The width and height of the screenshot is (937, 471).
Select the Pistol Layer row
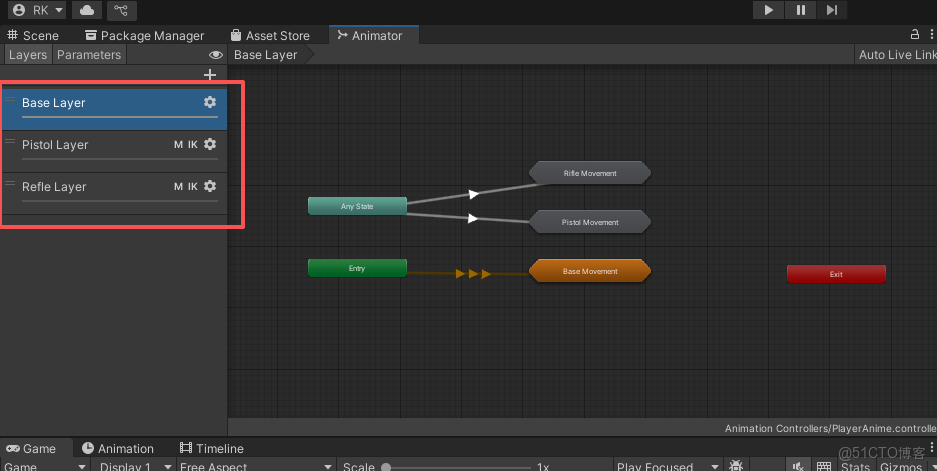114,152
